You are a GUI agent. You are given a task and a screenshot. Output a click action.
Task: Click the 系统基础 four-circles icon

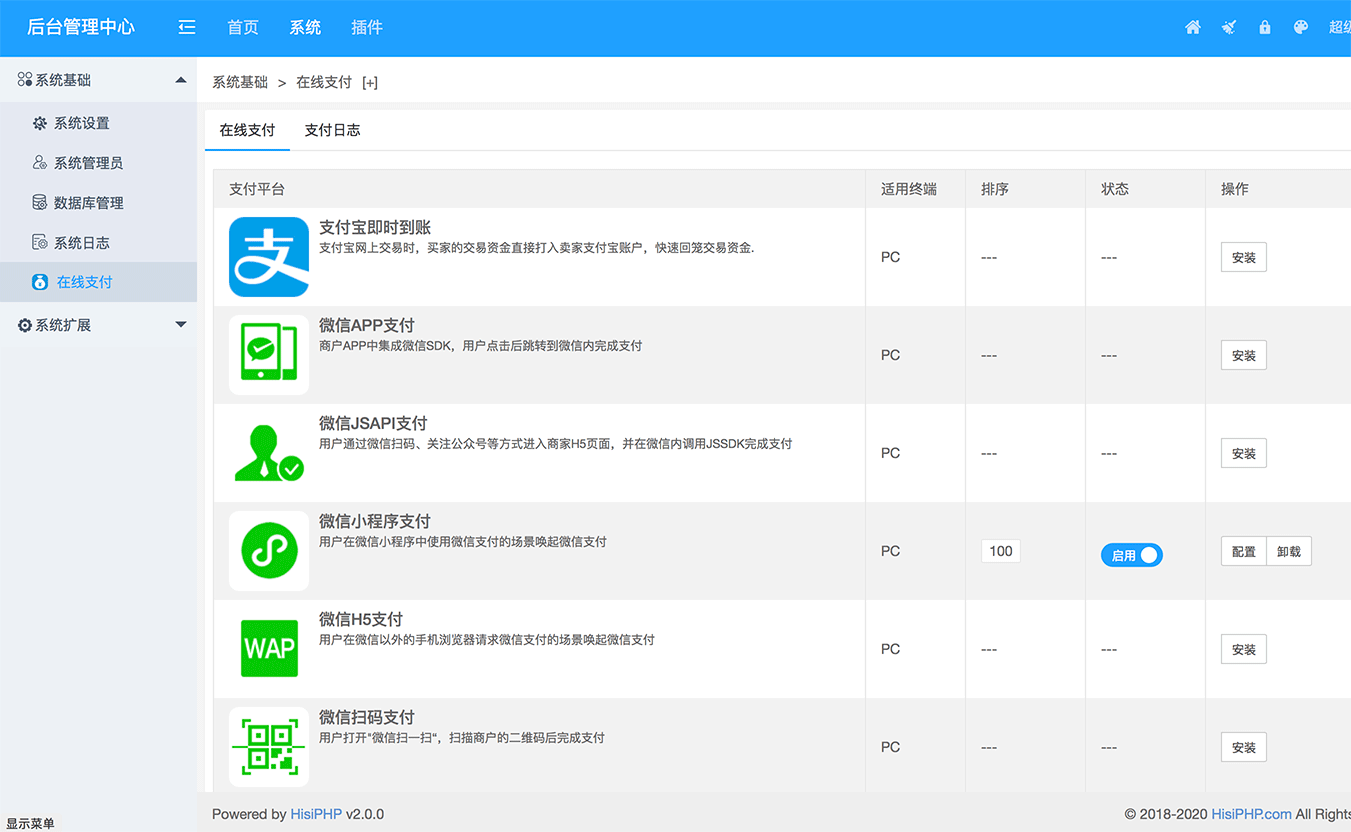[x=25, y=80]
